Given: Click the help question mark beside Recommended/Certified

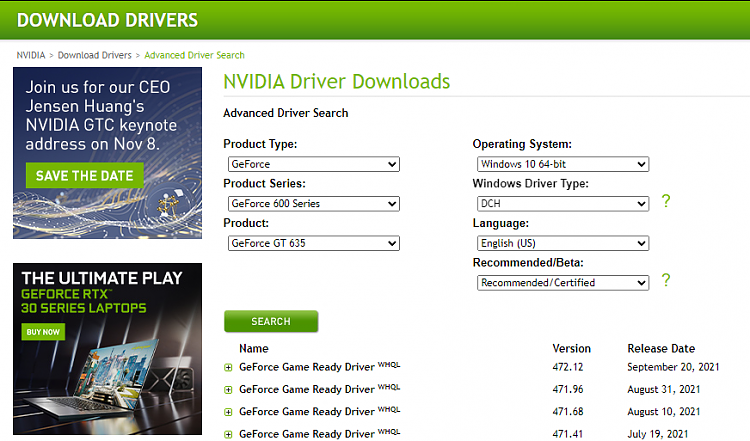Looking at the screenshot, I should coord(666,280).
